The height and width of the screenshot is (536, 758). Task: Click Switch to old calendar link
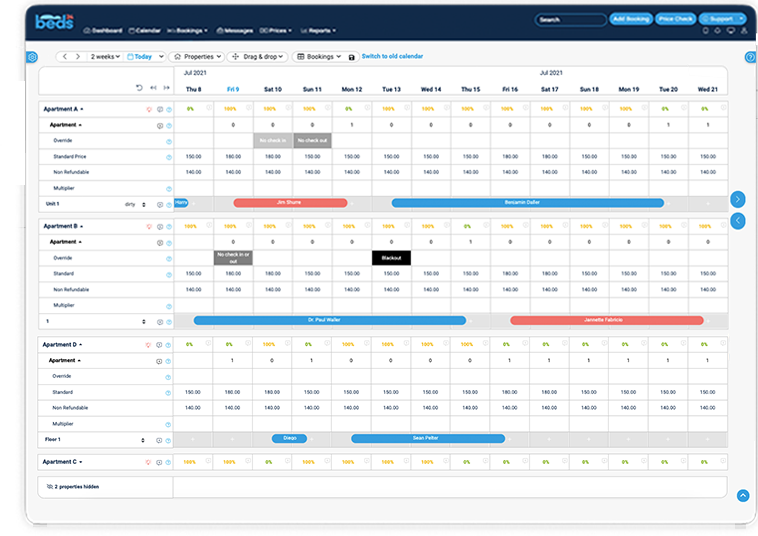pyautogui.click(x=393, y=57)
